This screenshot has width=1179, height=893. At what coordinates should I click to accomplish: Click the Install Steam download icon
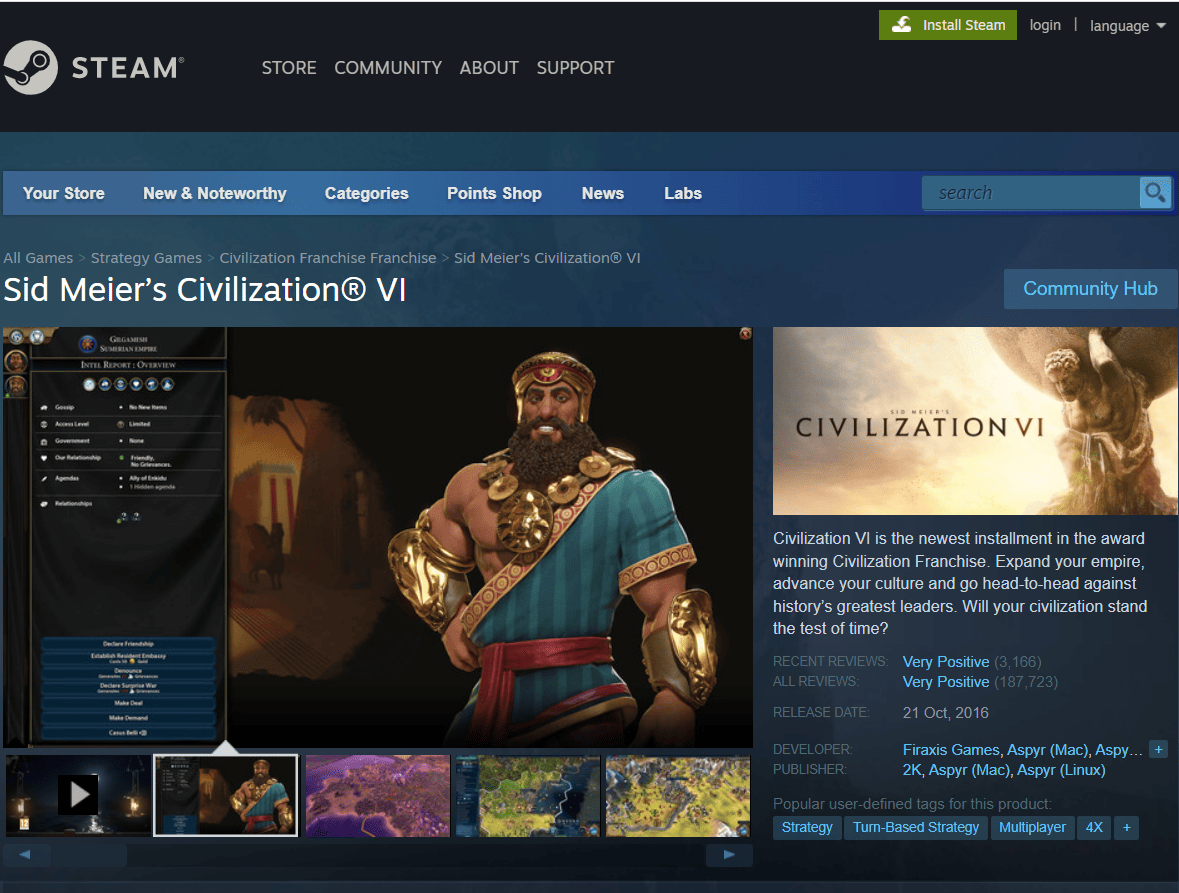(x=901, y=25)
